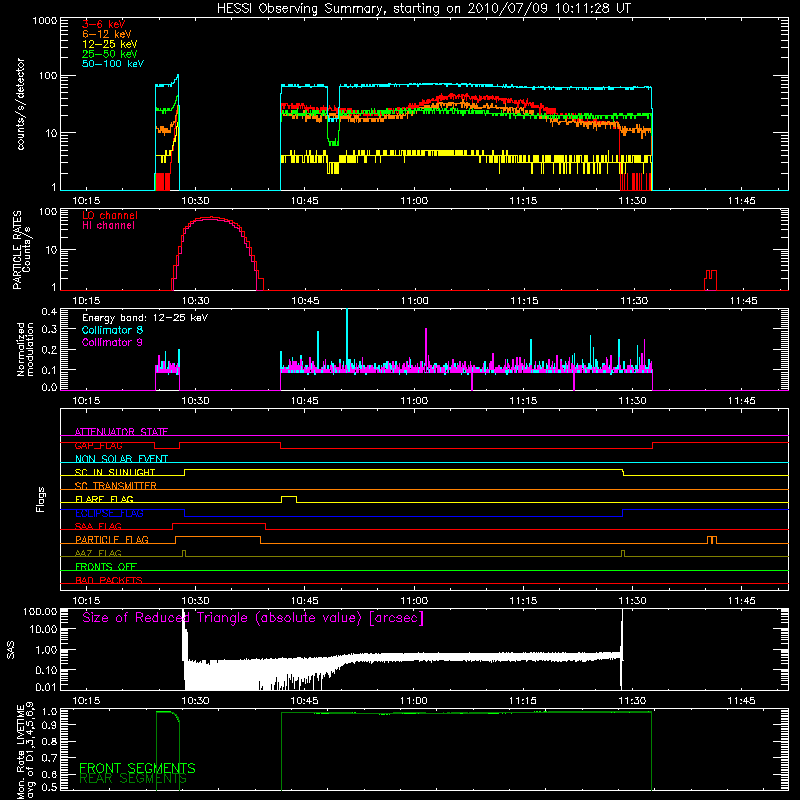Click "11:30" under the modulation plot
The height and width of the screenshot is (800, 800).
click(x=633, y=401)
